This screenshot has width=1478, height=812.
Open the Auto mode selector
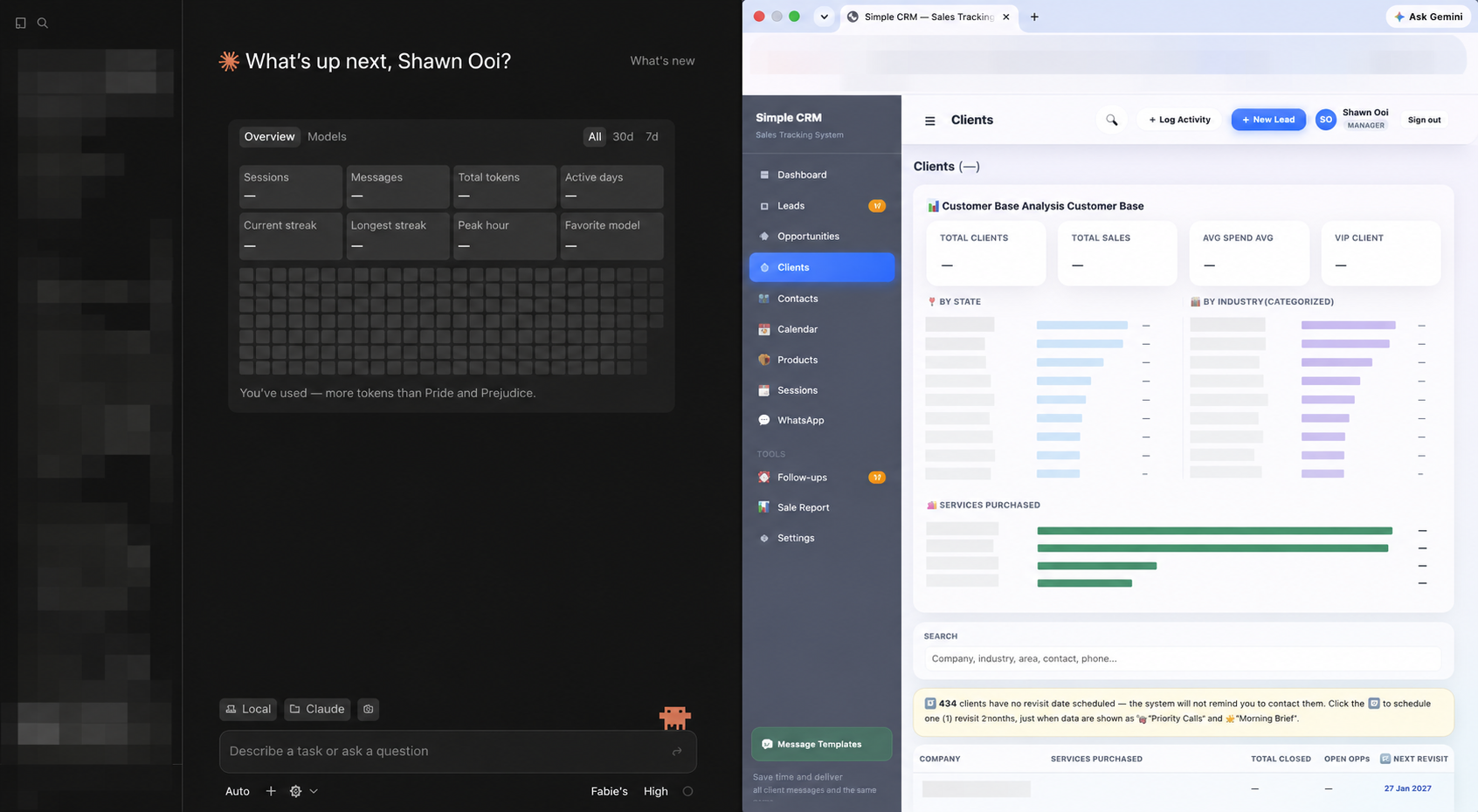point(238,791)
